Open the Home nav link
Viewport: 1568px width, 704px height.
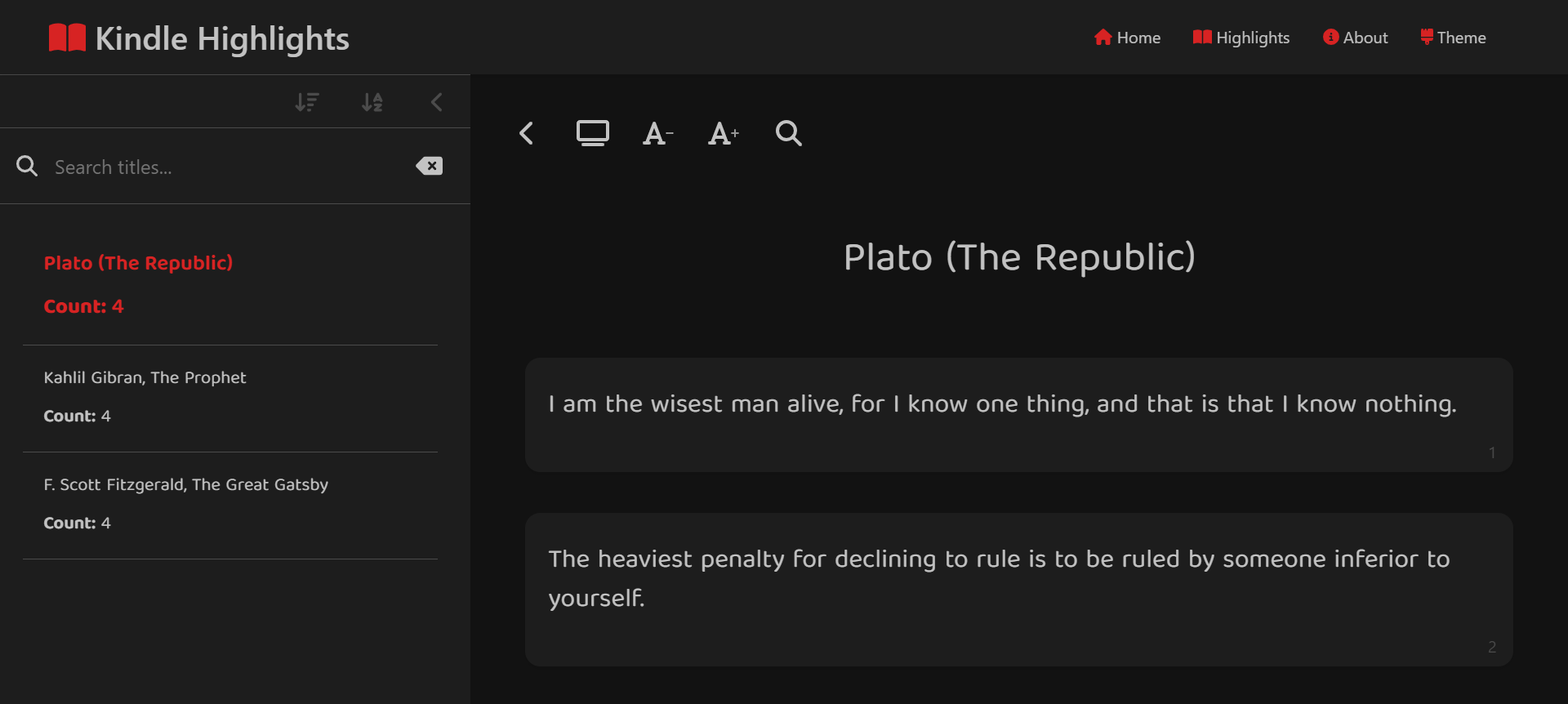point(1127,38)
